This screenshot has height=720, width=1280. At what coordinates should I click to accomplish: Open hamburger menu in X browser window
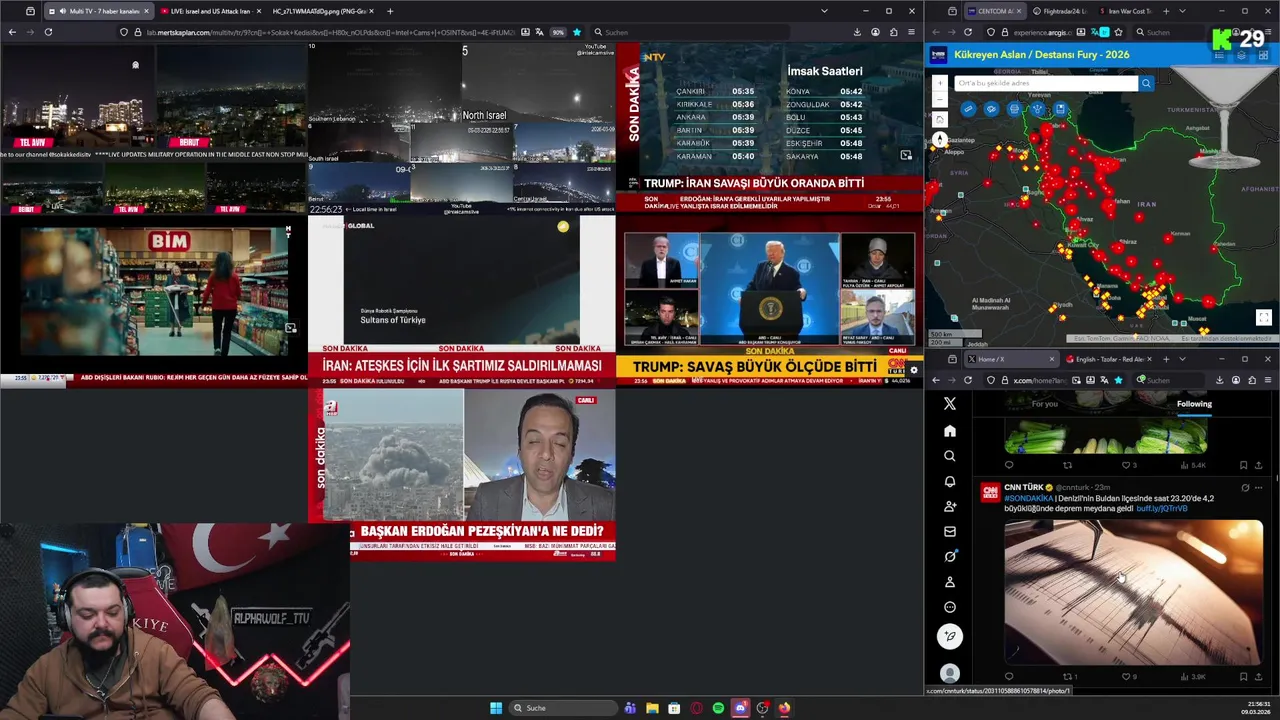point(1268,380)
